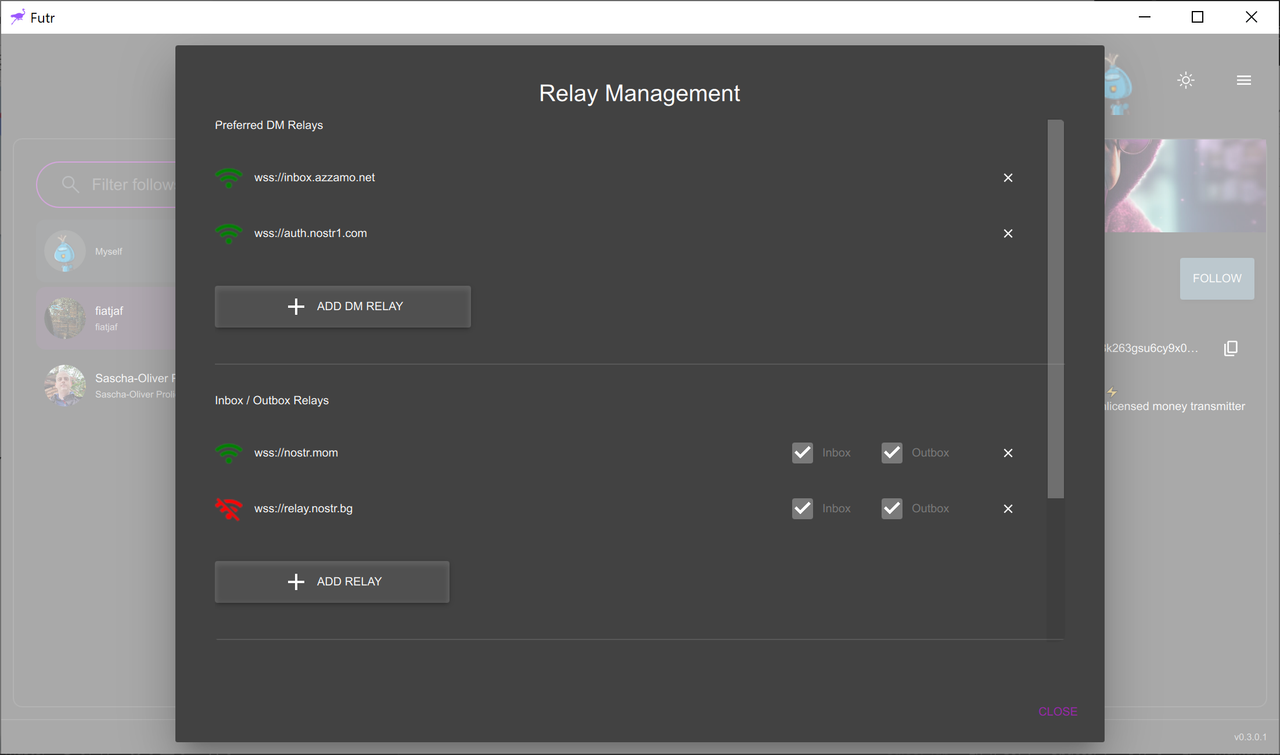Click the relay list vertical scrollbar

tap(1056, 309)
